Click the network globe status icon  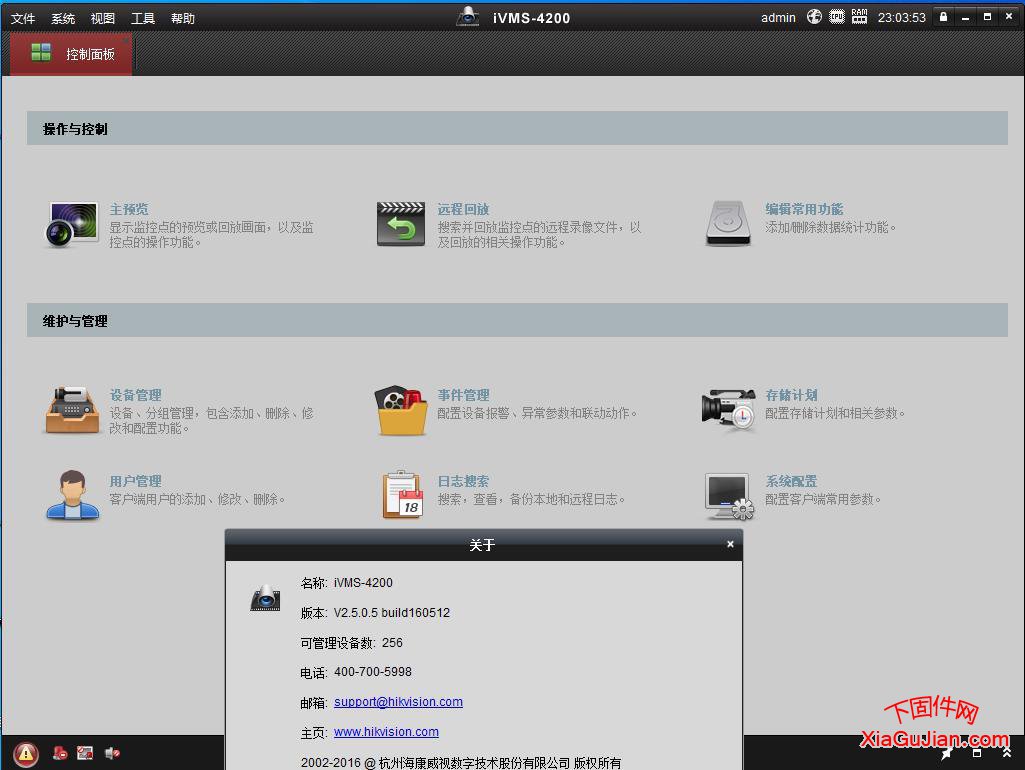point(814,17)
